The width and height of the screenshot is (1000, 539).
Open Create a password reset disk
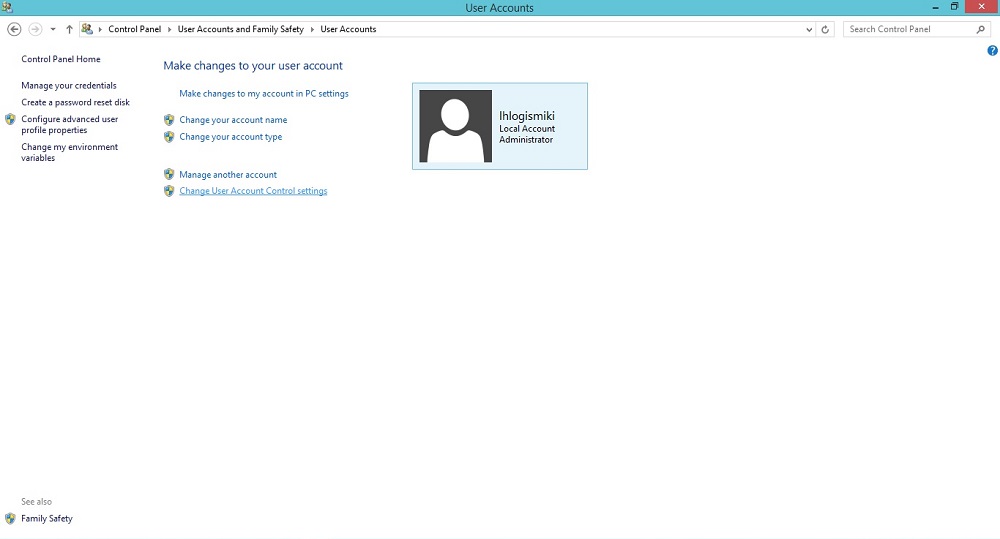75,102
